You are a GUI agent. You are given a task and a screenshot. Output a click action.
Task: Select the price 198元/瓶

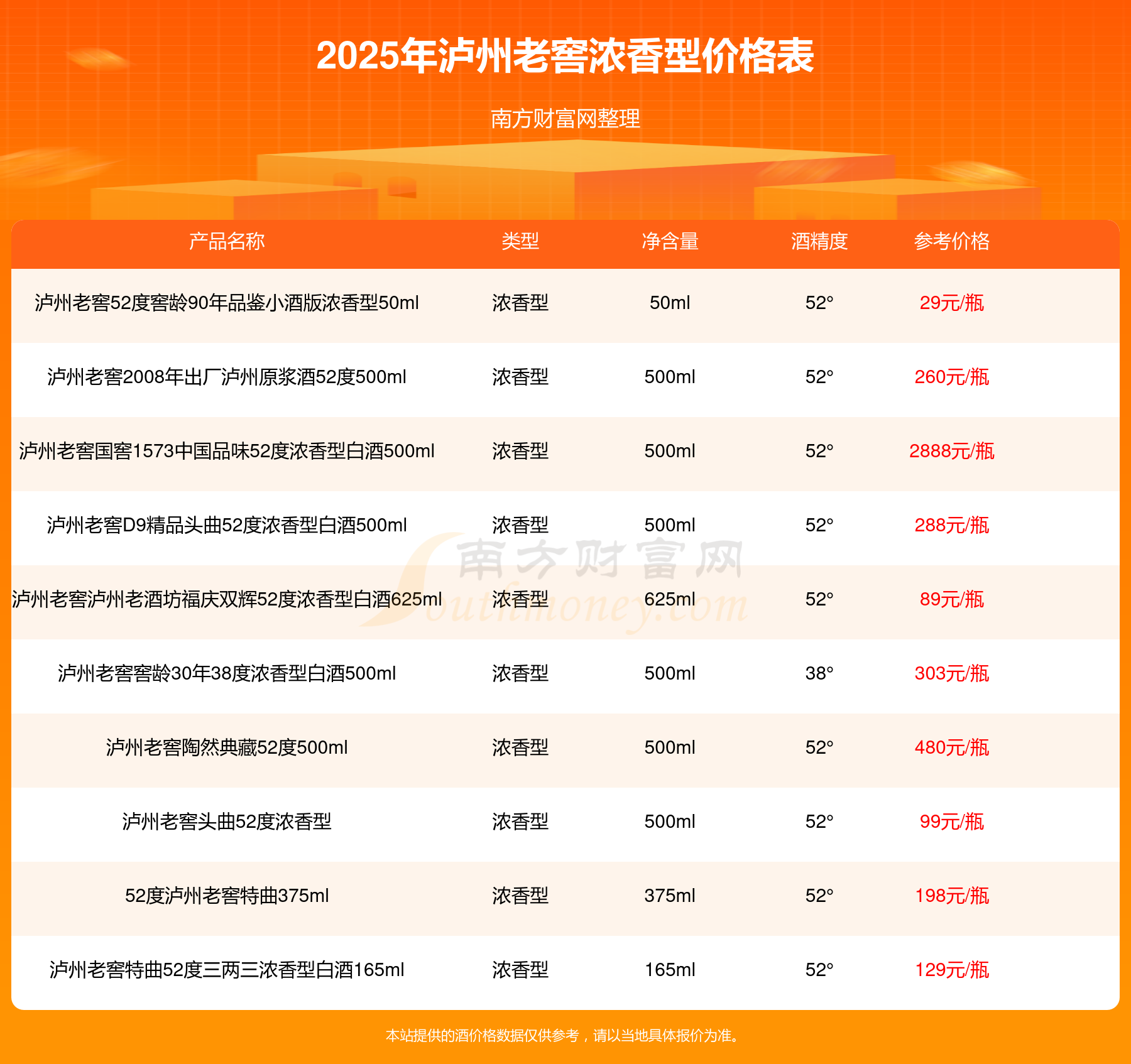pos(952,896)
